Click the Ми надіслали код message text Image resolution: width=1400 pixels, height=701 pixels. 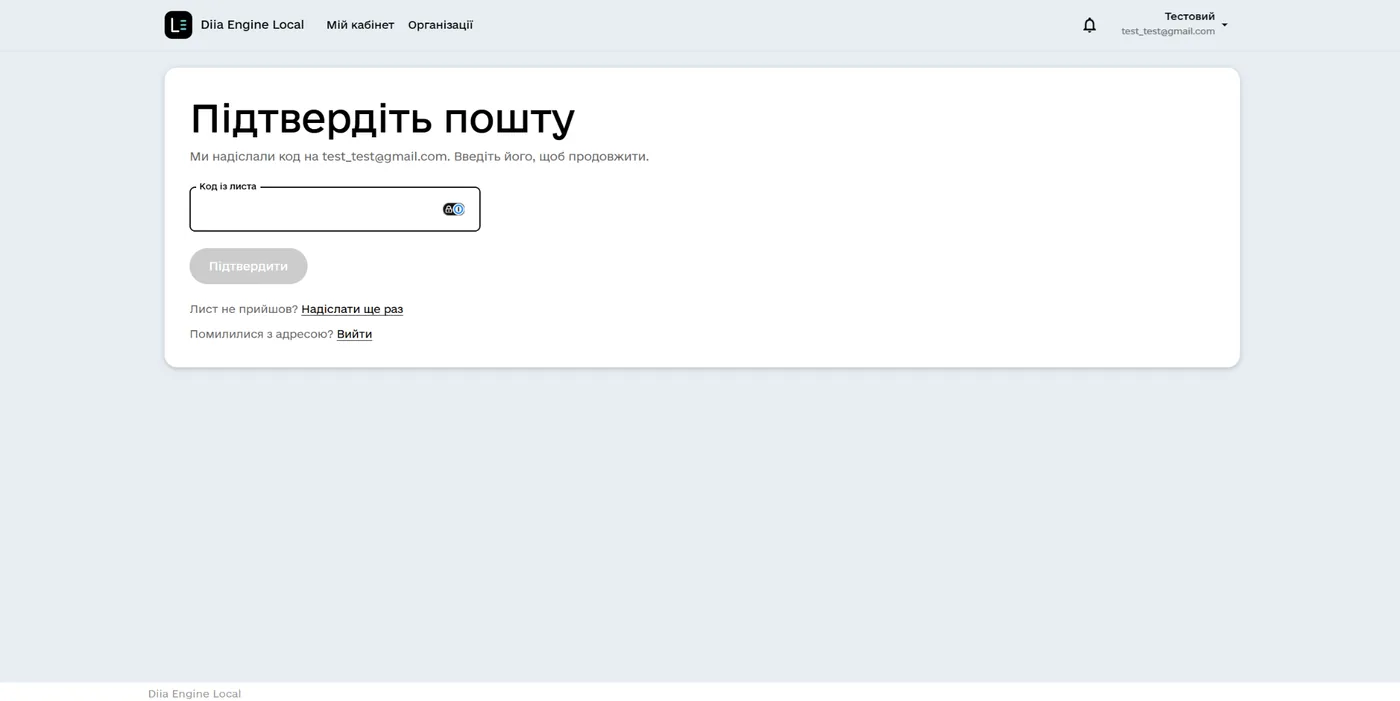click(419, 157)
